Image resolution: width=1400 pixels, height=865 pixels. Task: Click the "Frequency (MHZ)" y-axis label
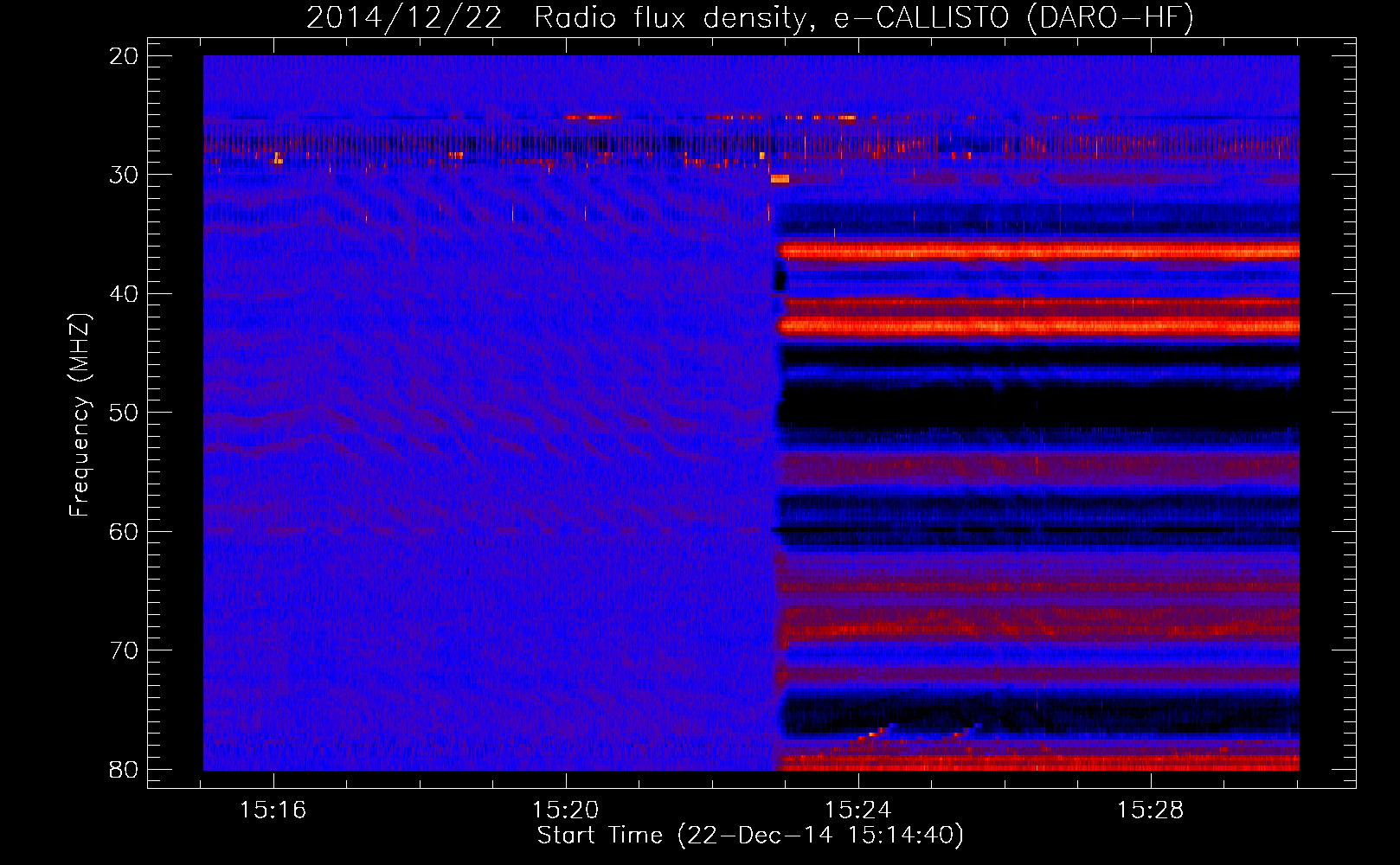(80, 414)
